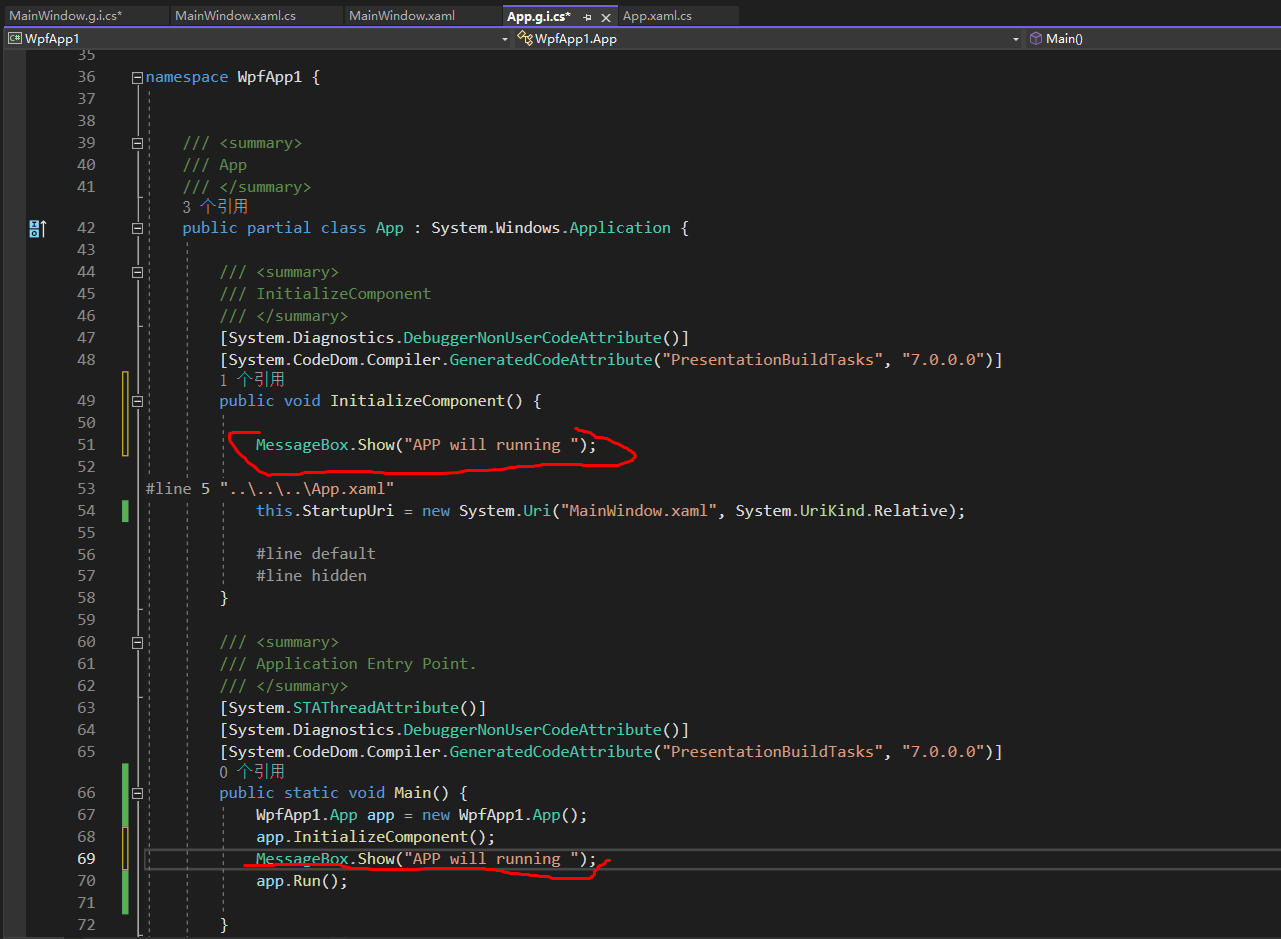The height and width of the screenshot is (939, 1281).
Task: Open the WpfApp1 project dropdown
Action: (258, 39)
